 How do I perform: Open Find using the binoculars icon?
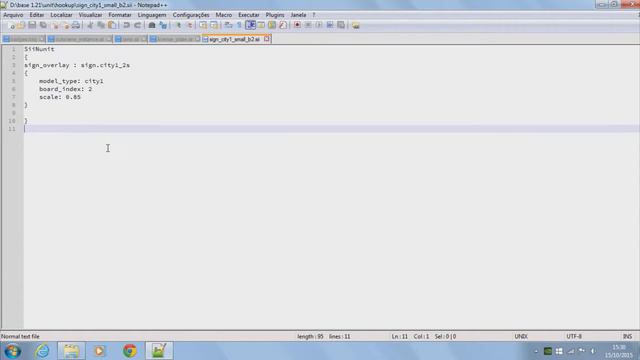pos(152,25)
